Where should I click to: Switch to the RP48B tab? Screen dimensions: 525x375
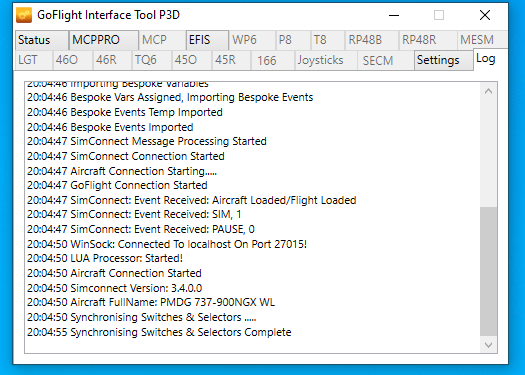point(372,40)
